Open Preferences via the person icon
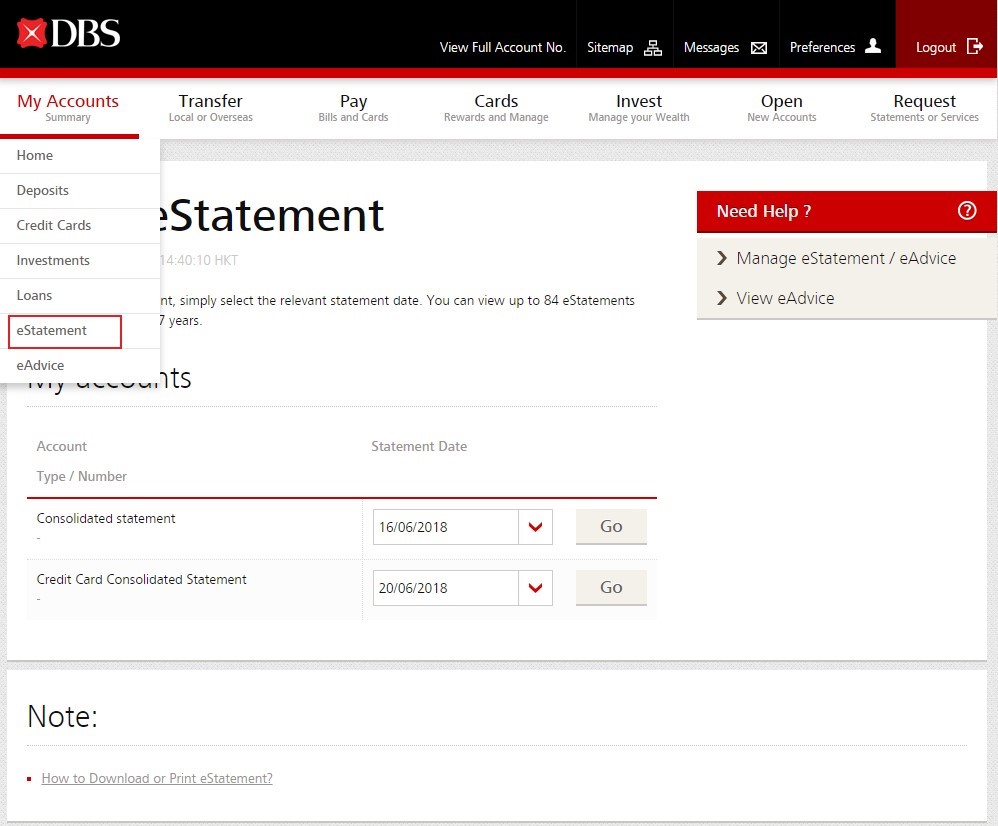The height and width of the screenshot is (826, 998). coord(873,46)
